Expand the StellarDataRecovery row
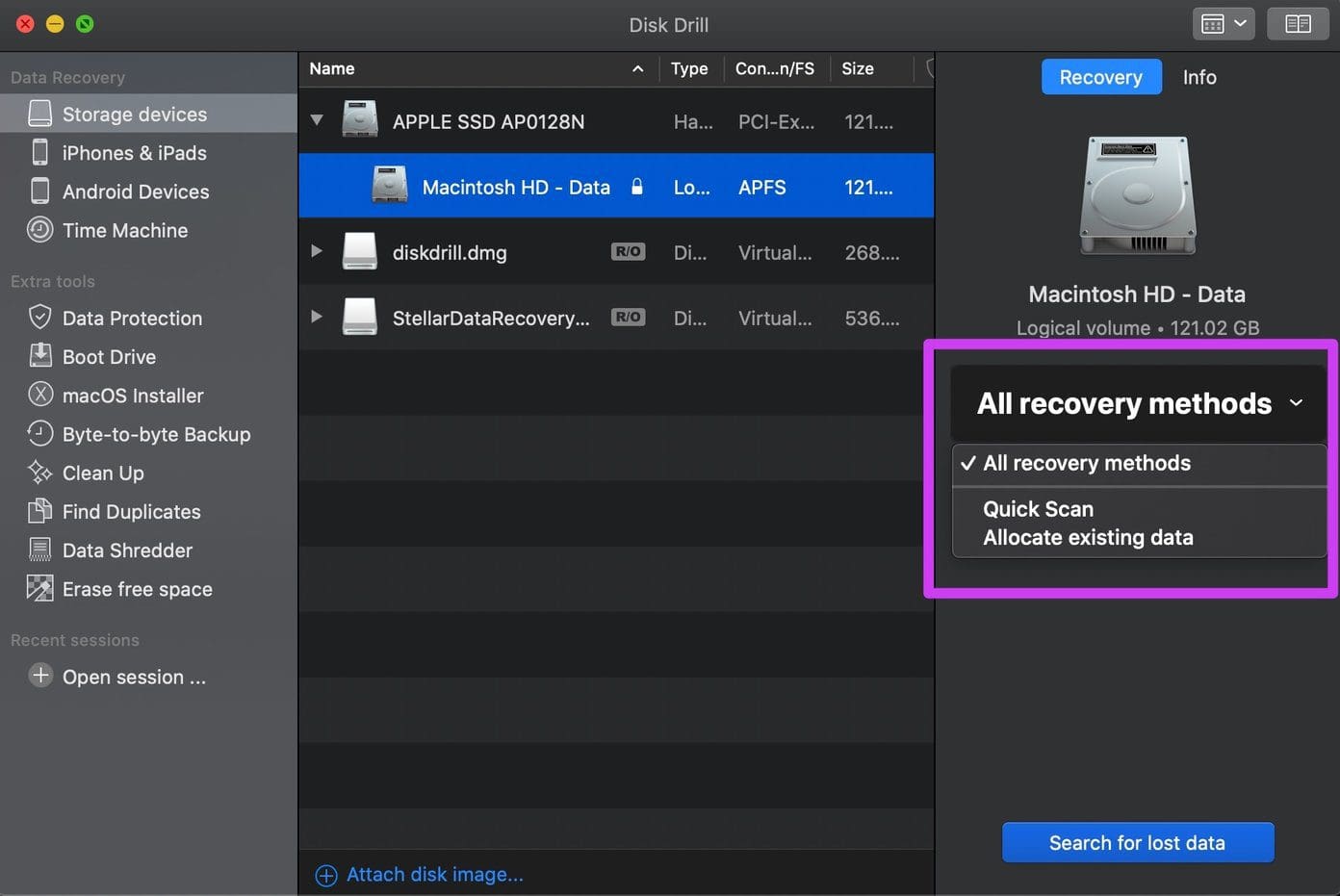1340x896 pixels. (x=317, y=316)
